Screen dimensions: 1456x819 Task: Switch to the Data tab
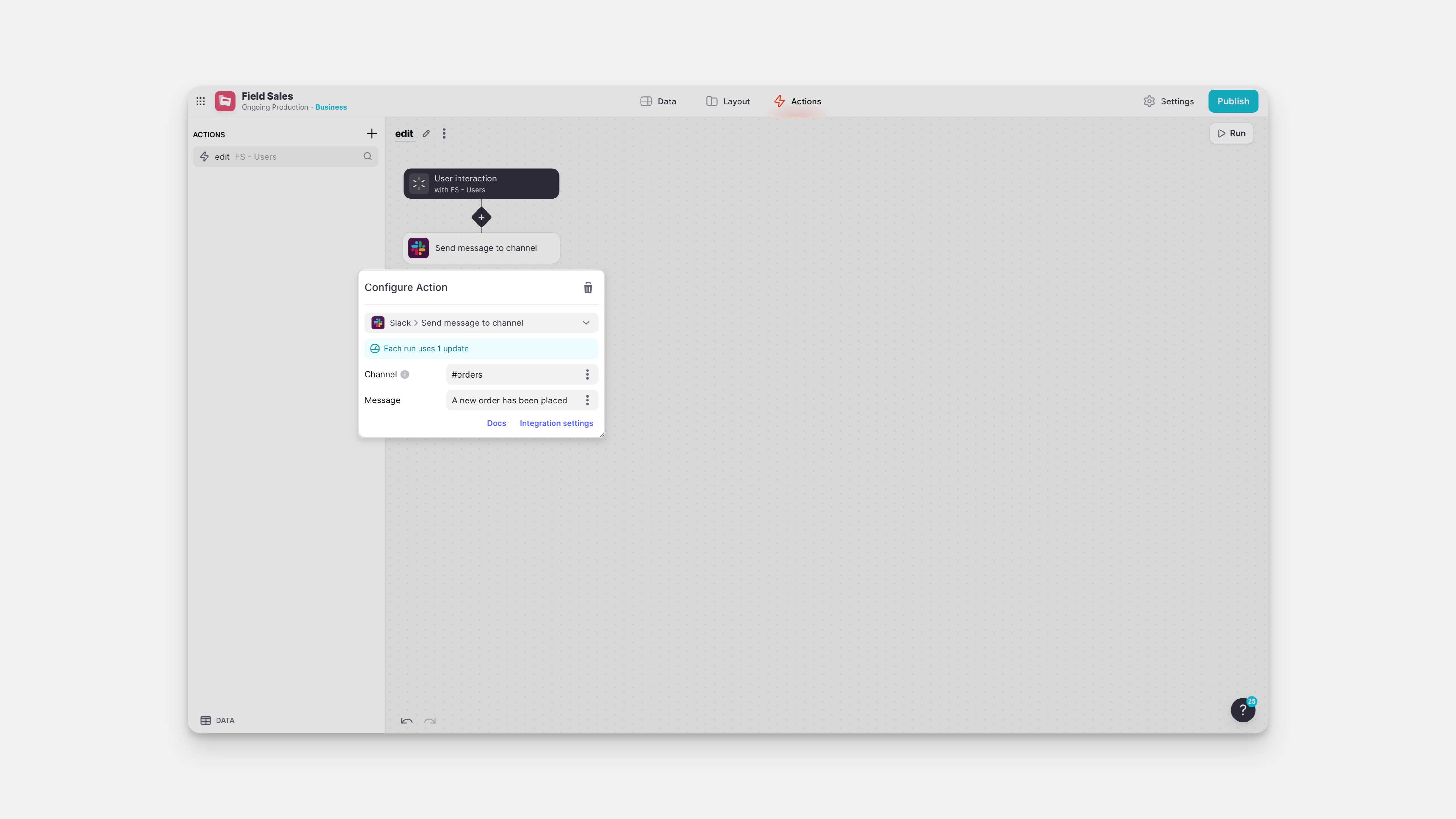(x=659, y=101)
